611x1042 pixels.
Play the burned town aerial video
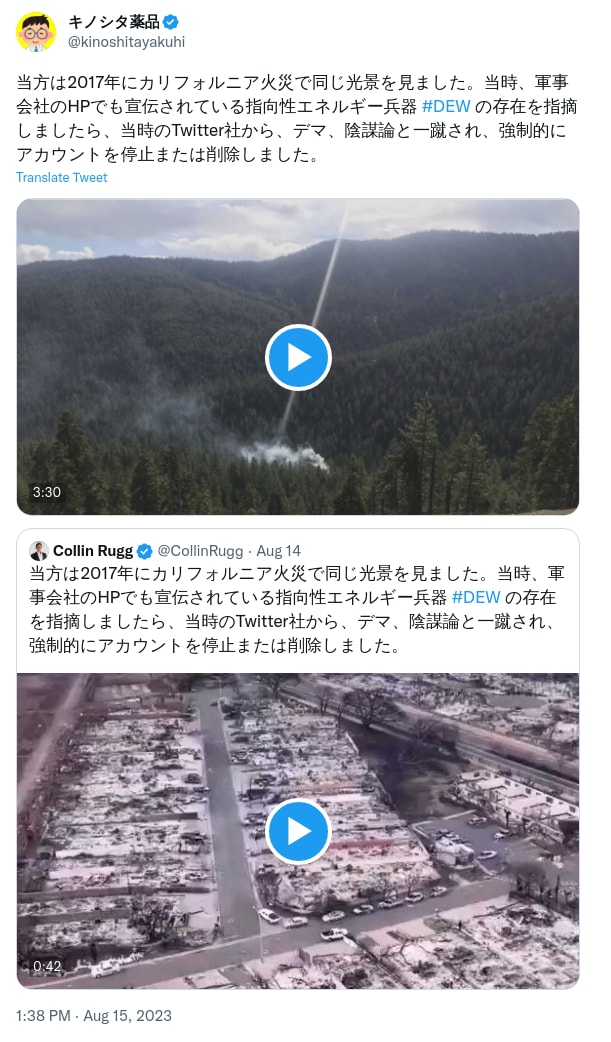tap(298, 832)
